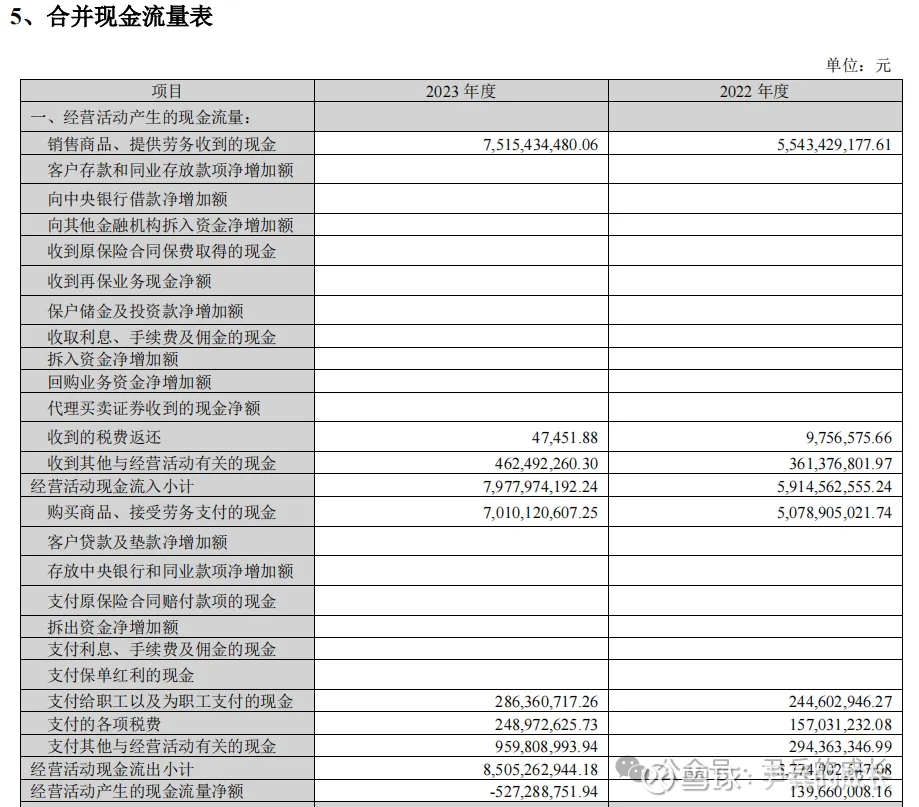Click row 回购业务资金净增加额
This screenshot has height=807, width=919.
[461, 382]
